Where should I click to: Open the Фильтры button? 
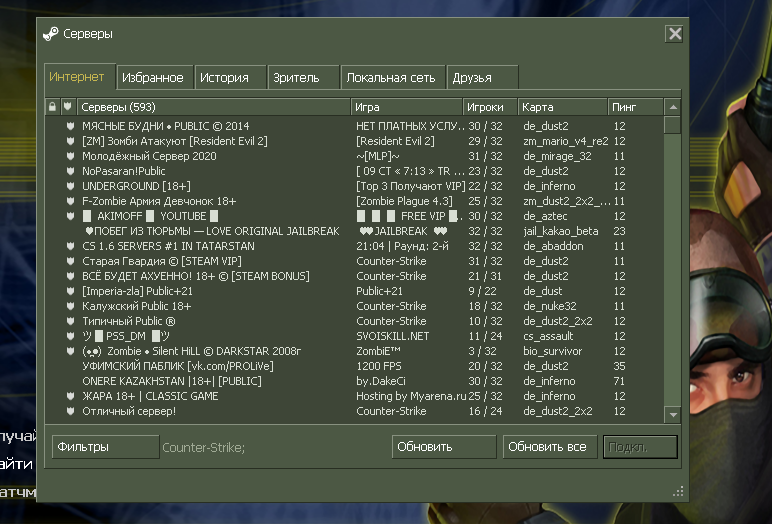[x=105, y=447]
